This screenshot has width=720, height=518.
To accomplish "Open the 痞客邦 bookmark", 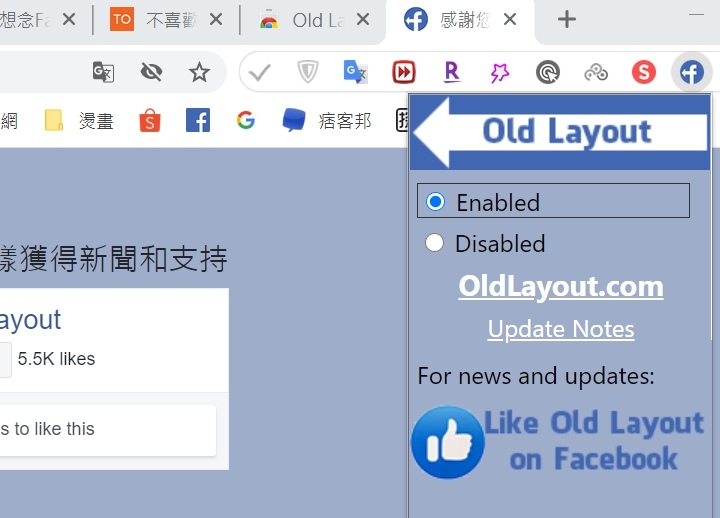I will 326,121.
